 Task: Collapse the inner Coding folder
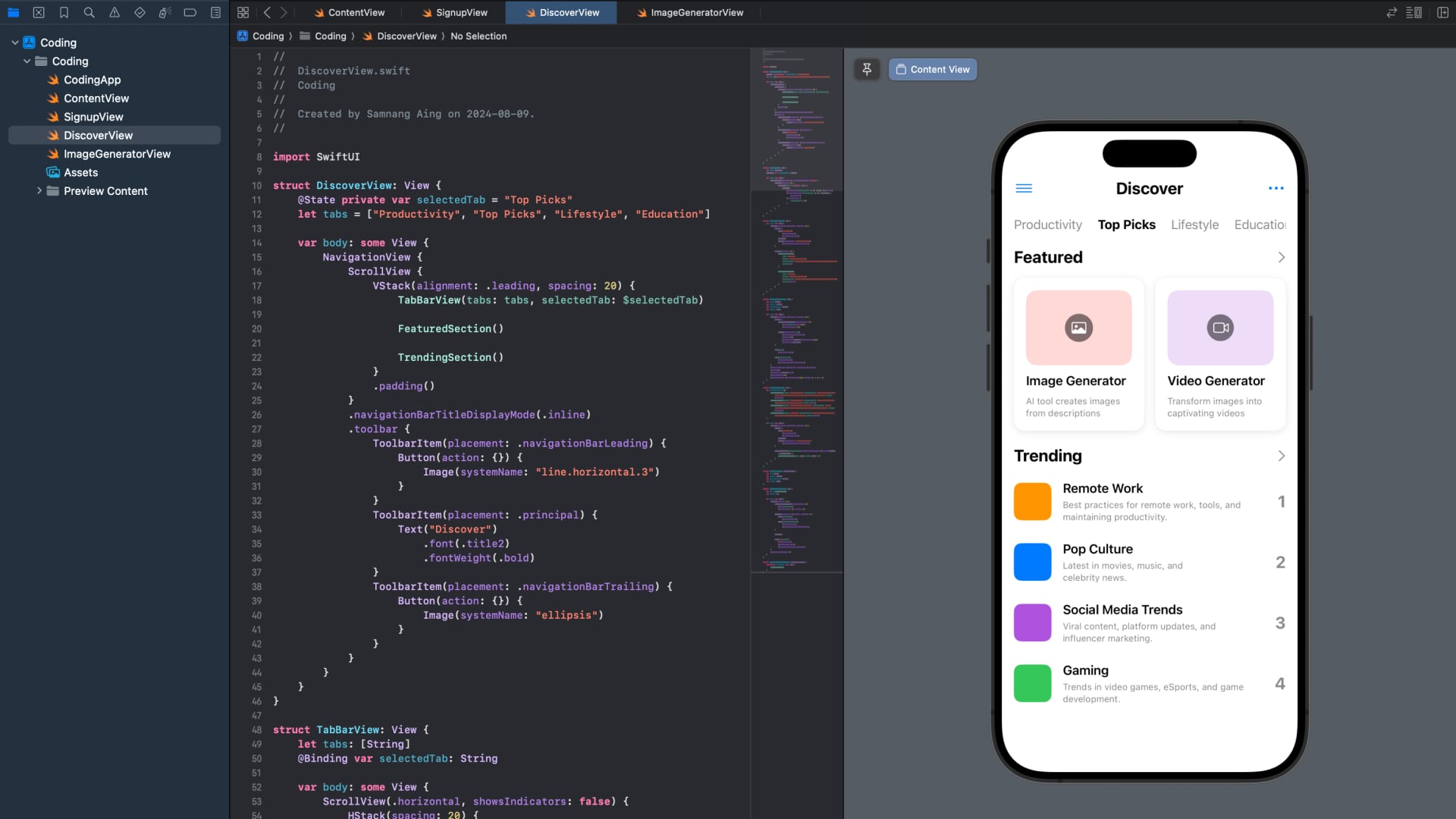pyautogui.click(x=27, y=61)
